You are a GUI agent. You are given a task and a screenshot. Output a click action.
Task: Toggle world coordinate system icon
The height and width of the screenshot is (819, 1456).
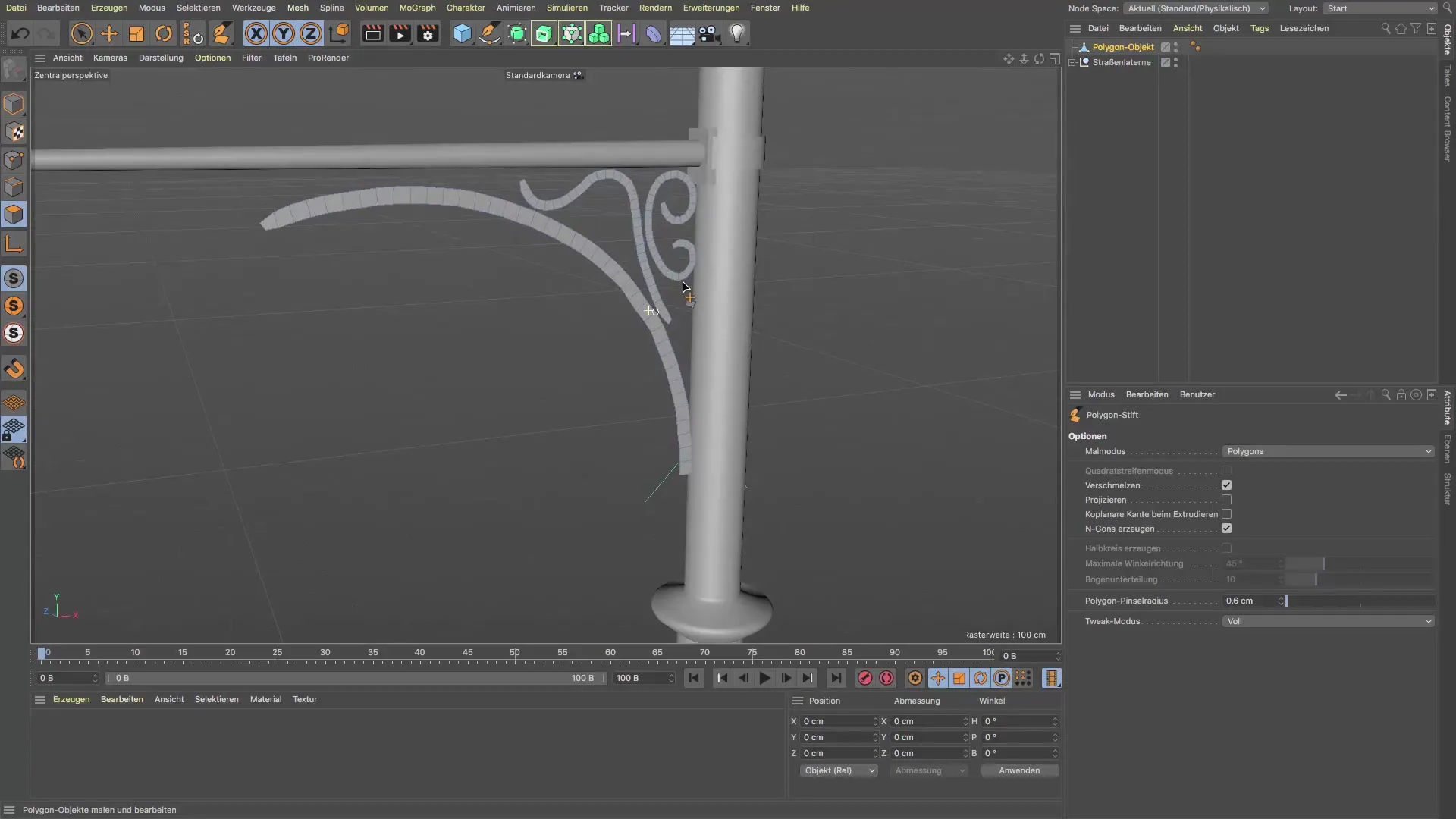point(339,33)
